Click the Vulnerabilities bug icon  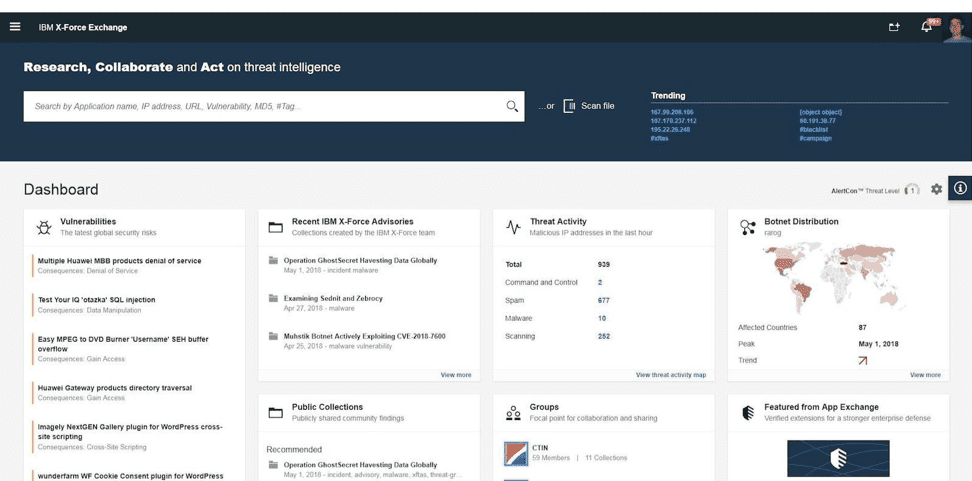[x=44, y=227]
